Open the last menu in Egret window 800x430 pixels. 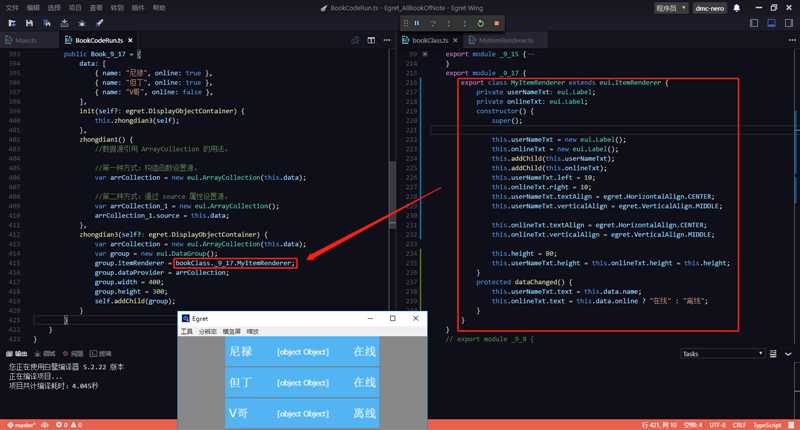253,332
